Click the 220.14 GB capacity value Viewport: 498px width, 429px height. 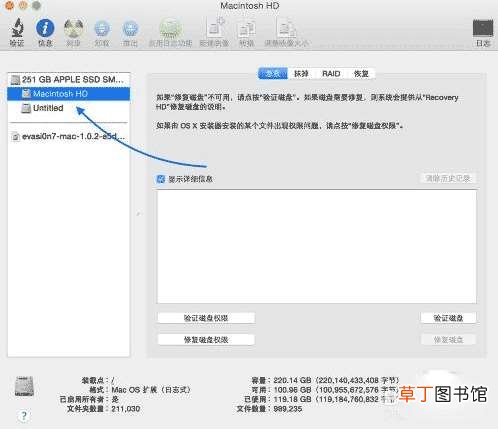tap(292, 380)
